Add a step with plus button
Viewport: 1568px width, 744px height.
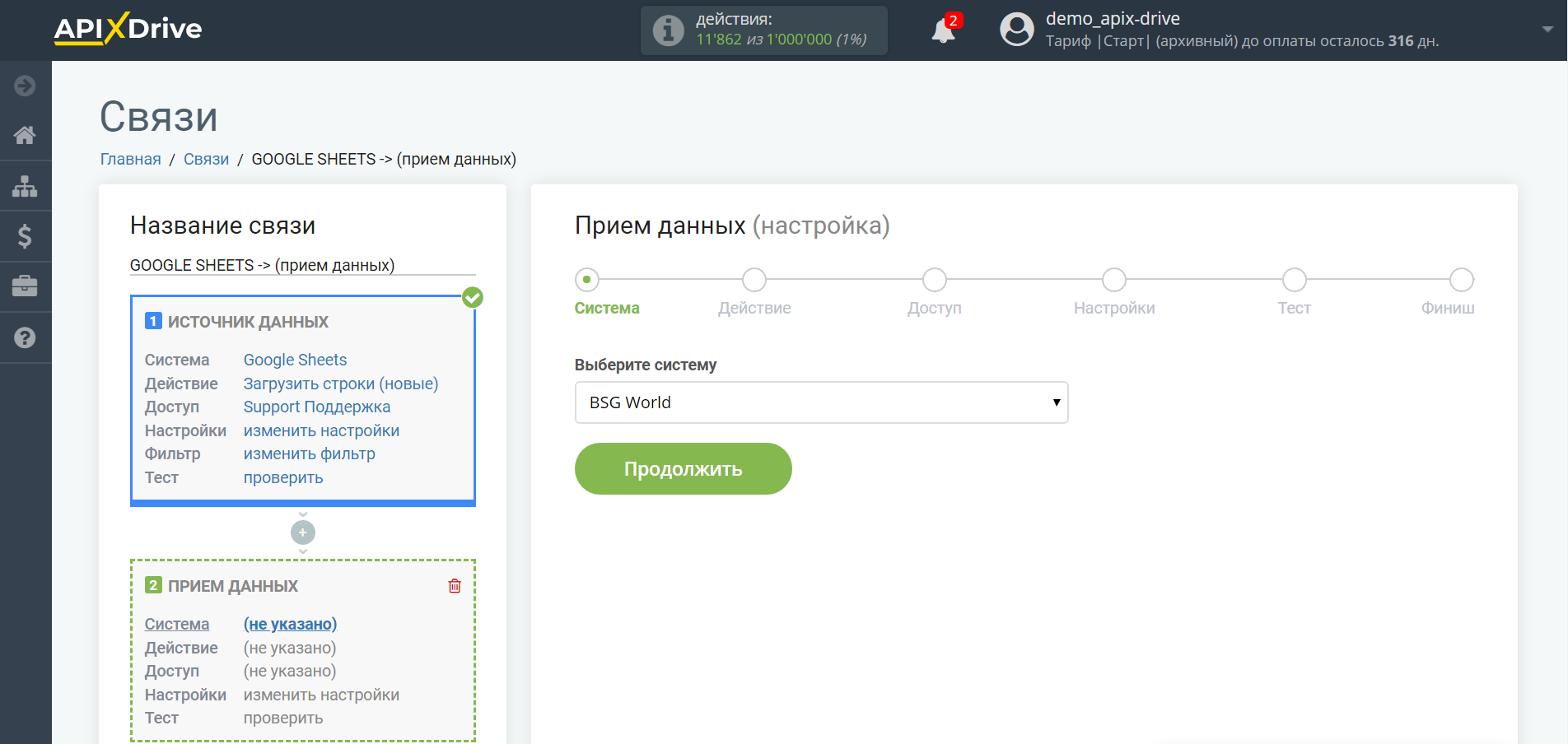(303, 532)
